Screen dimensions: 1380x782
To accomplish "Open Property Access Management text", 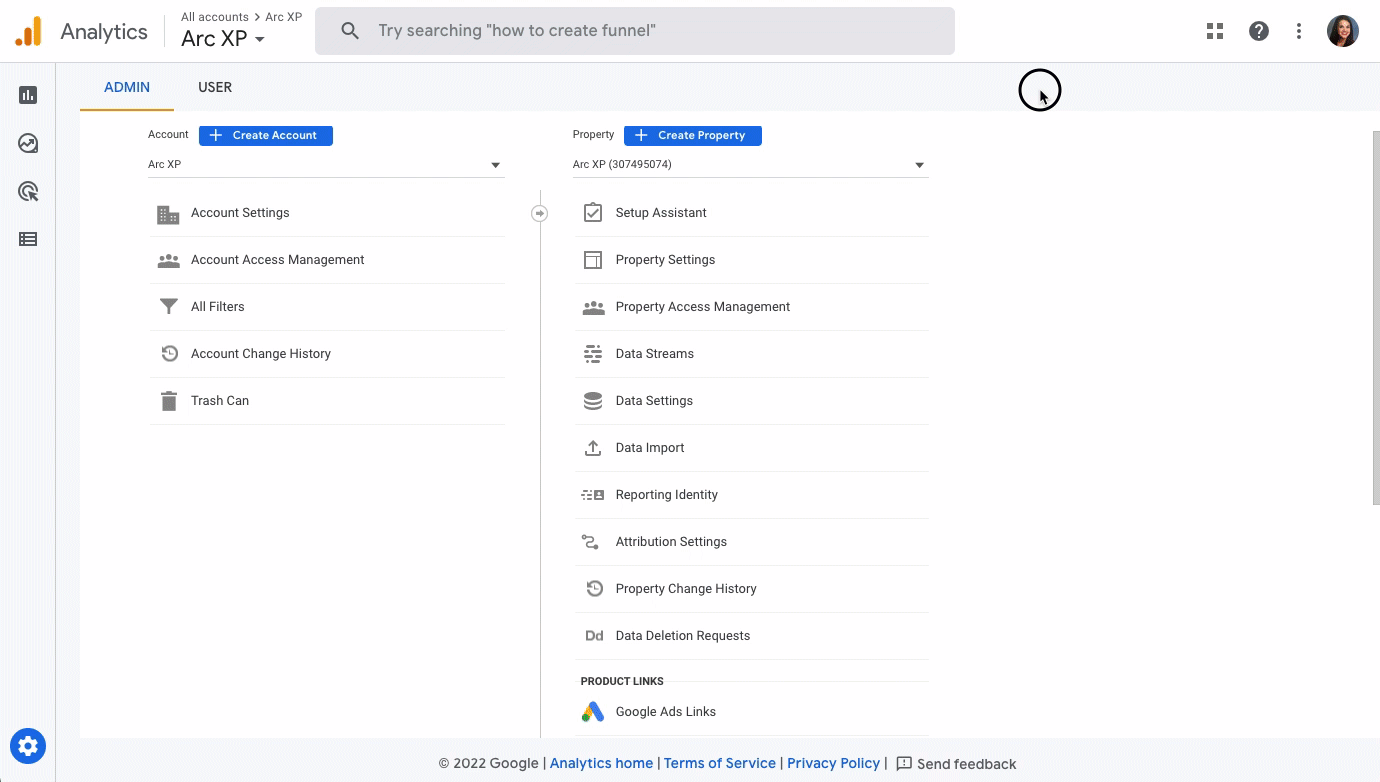I will click(x=703, y=307).
